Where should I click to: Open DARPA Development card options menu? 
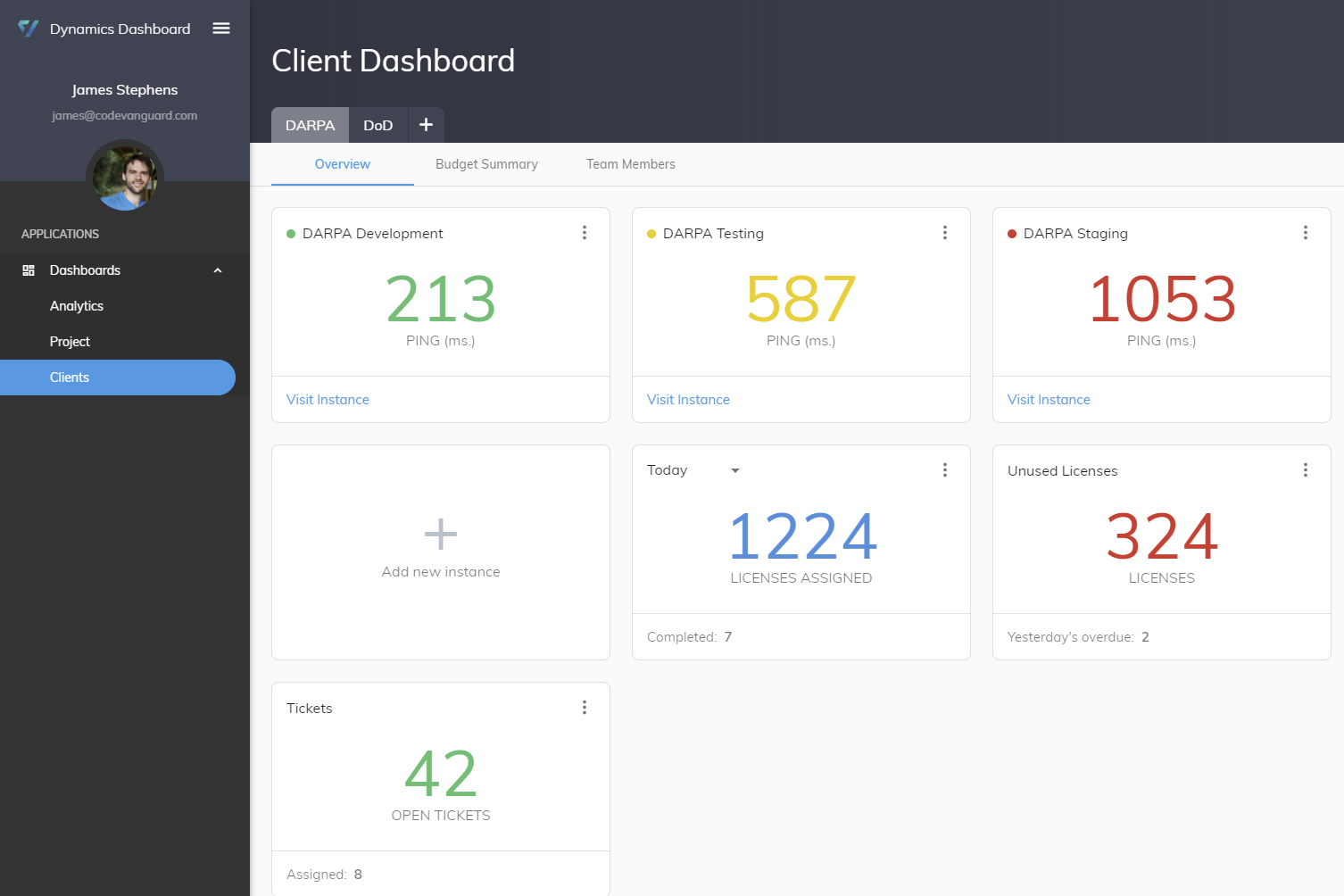pos(585,233)
